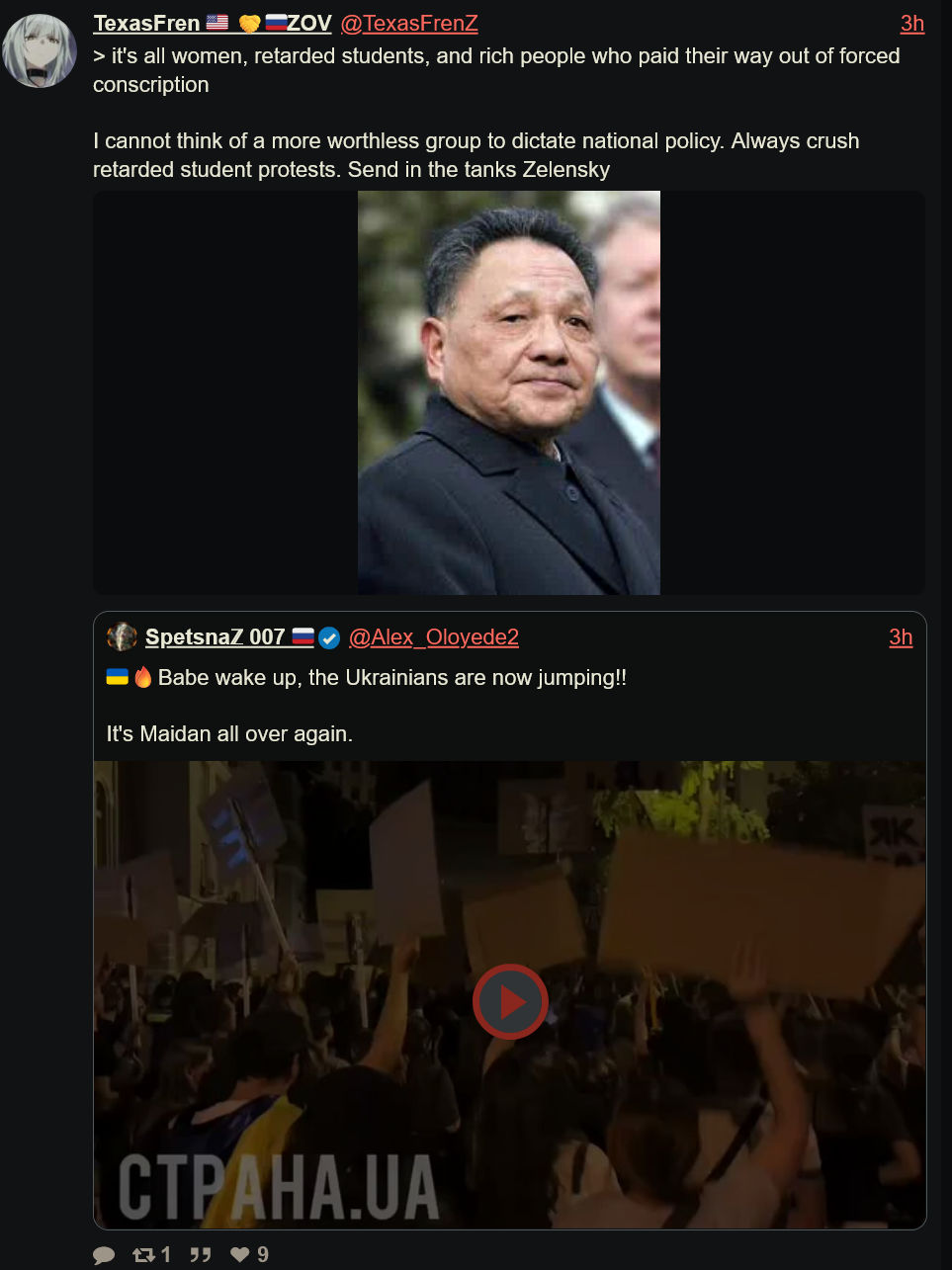Open SpetsnaZ 007's small avatar
This screenshot has width=952, height=1270.
click(122, 637)
